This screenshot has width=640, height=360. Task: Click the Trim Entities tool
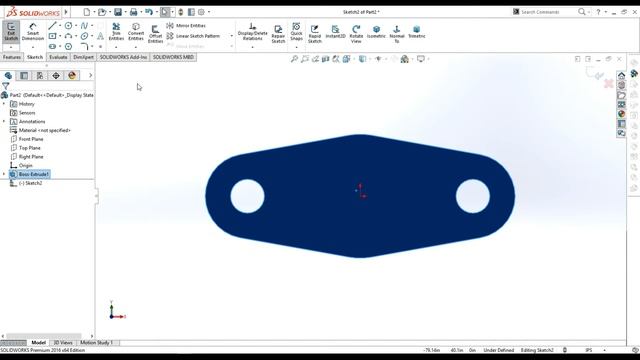(116, 32)
